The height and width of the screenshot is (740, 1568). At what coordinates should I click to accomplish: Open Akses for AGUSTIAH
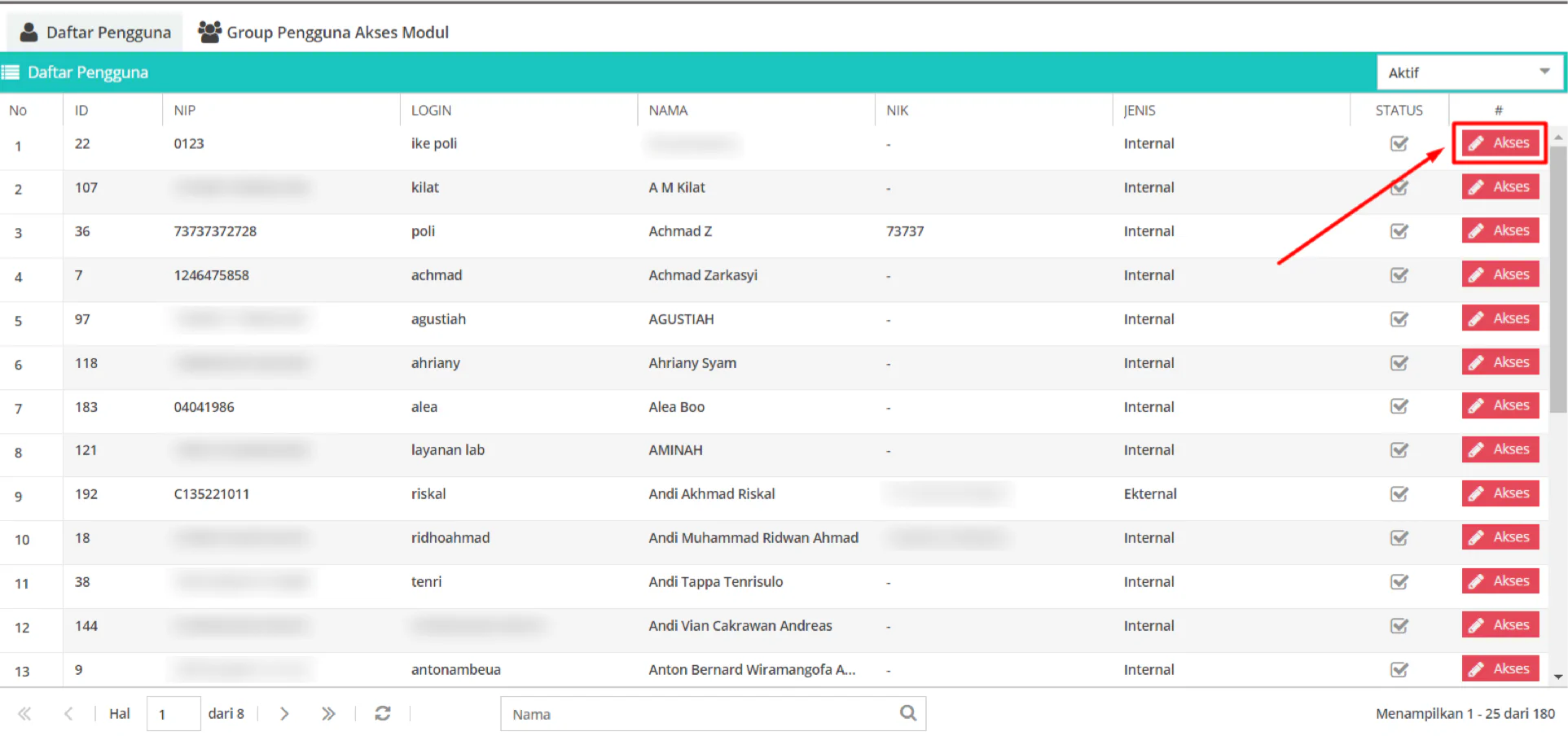pos(1500,318)
